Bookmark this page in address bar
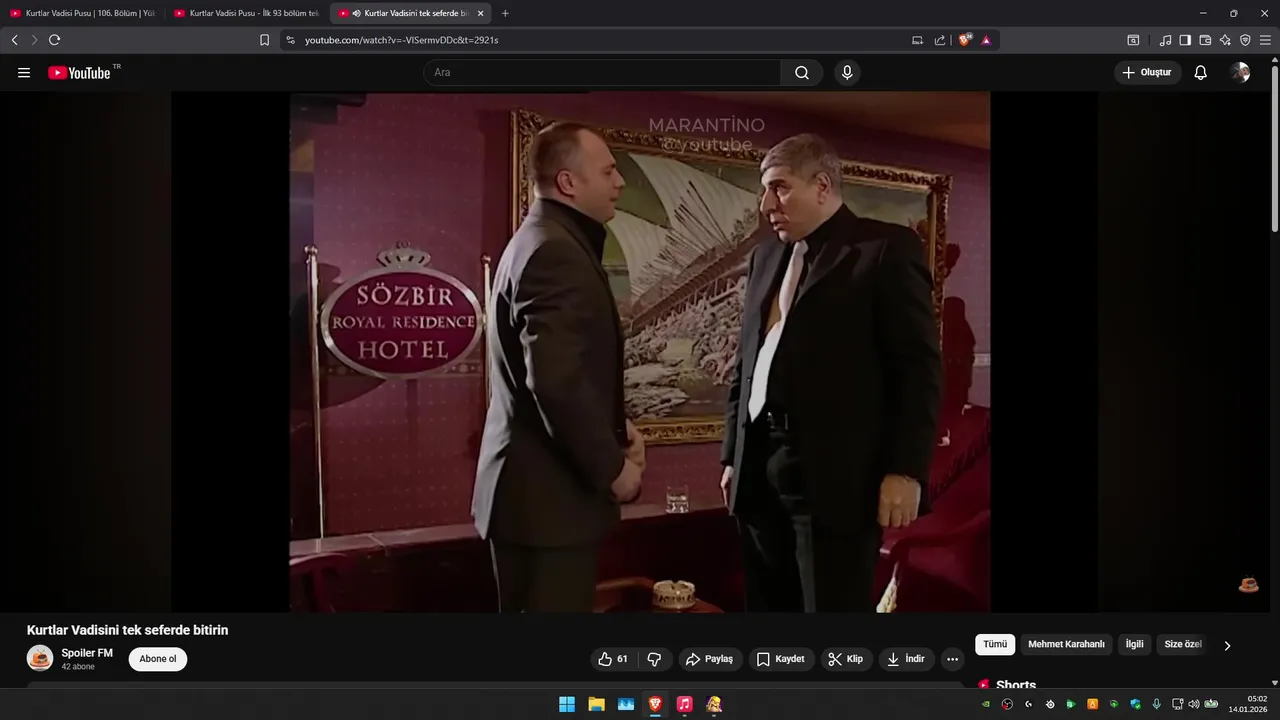The width and height of the screenshot is (1280, 720). click(x=264, y=40)
